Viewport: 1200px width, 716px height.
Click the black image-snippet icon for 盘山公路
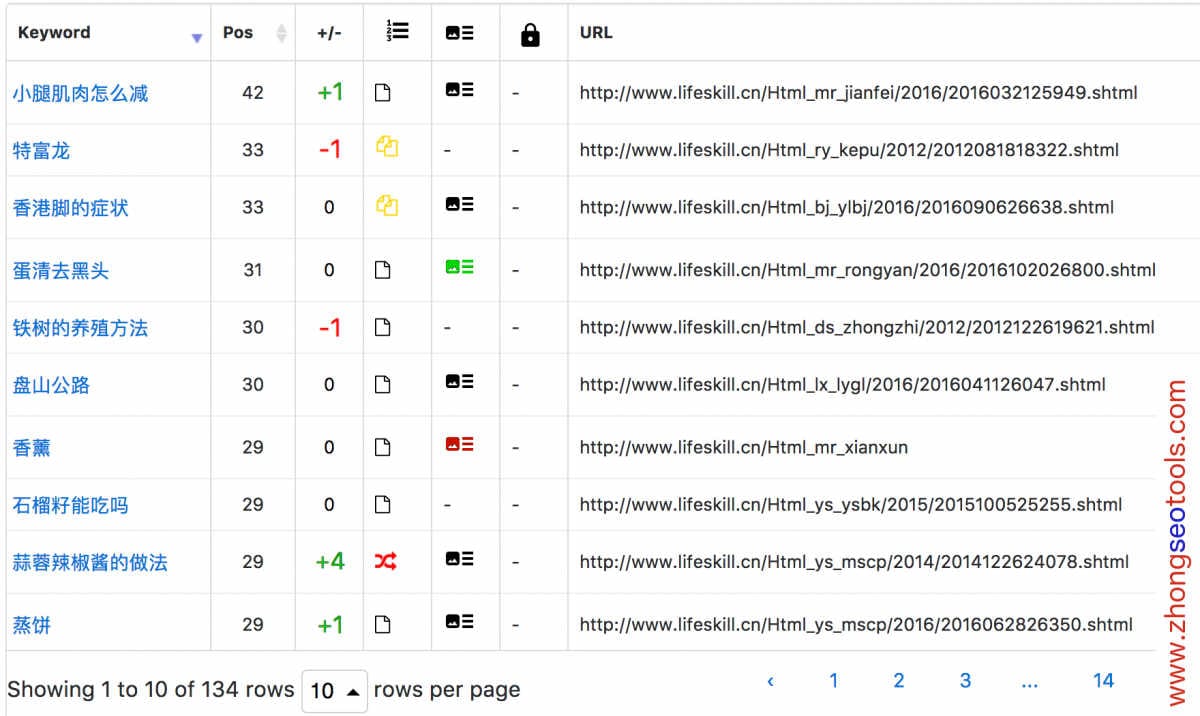point(459,382)
